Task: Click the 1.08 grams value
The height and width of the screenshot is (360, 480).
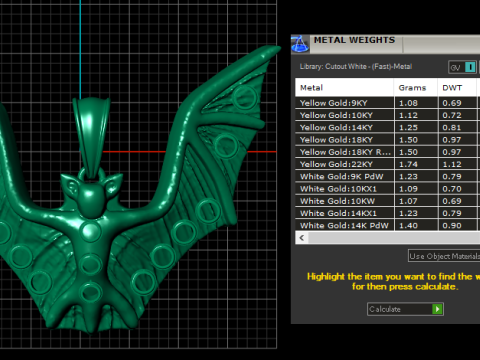Action: click(408, 103)
